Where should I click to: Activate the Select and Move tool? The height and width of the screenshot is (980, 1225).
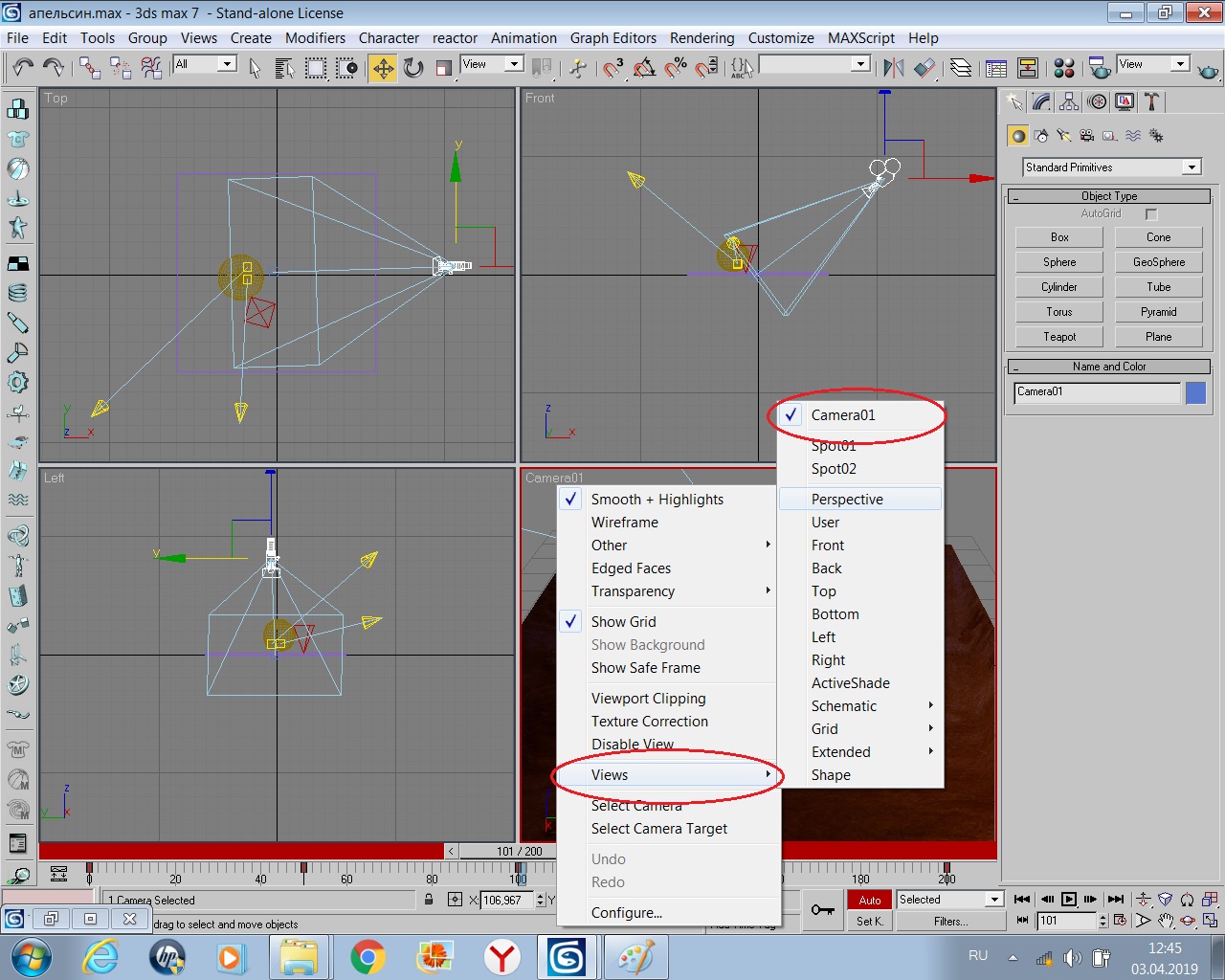[x=383, y=67]
